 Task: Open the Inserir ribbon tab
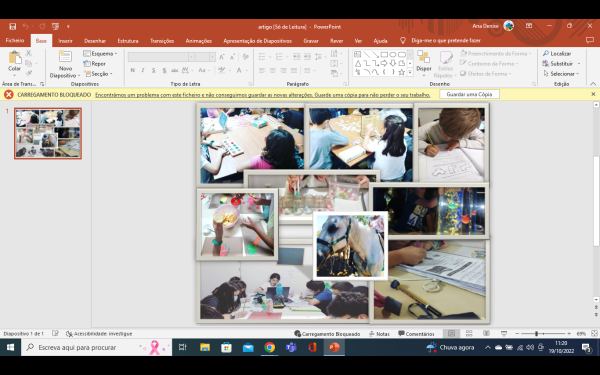[65, 41]
